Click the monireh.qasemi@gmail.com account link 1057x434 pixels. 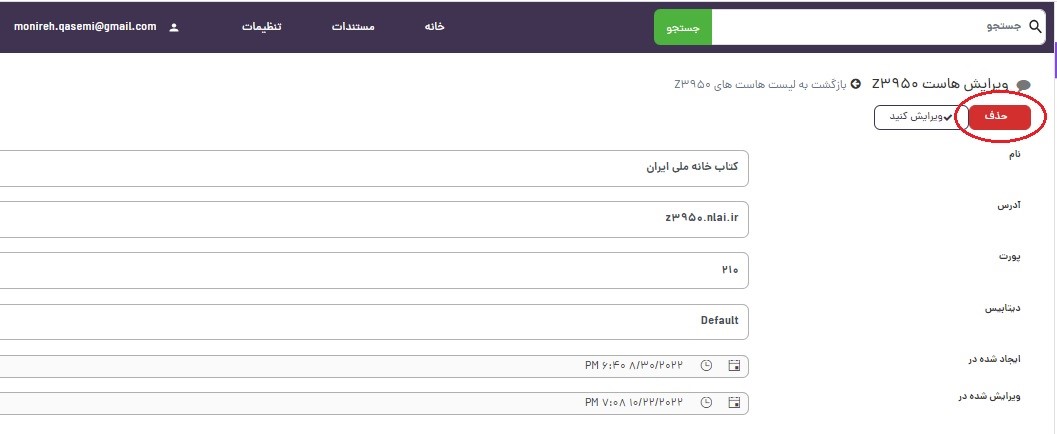pyautogui.click(x=85, y=27)
